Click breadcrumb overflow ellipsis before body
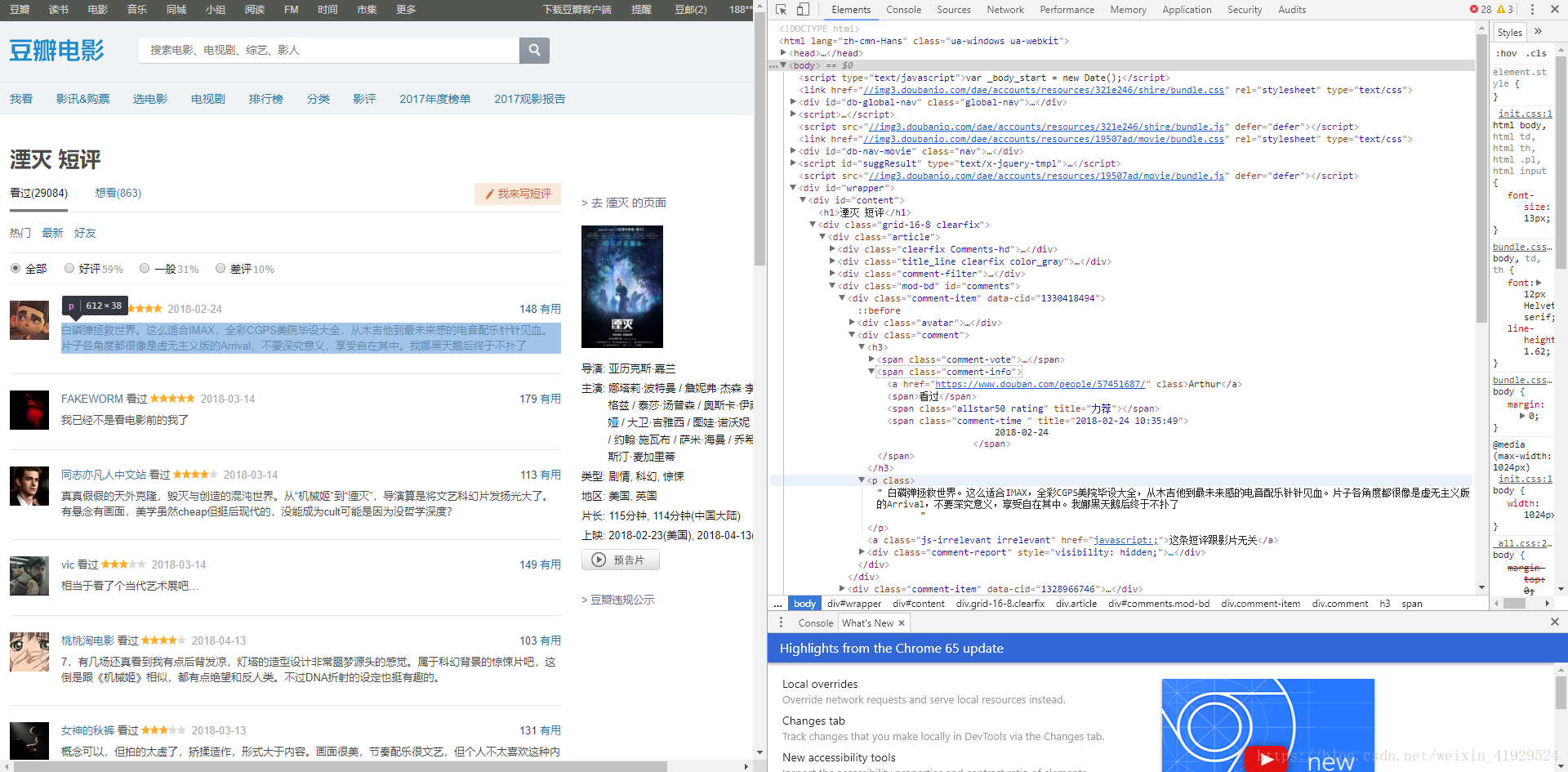Image resolution: width=1568 pixels, height=772 pixels. [777, 604]
